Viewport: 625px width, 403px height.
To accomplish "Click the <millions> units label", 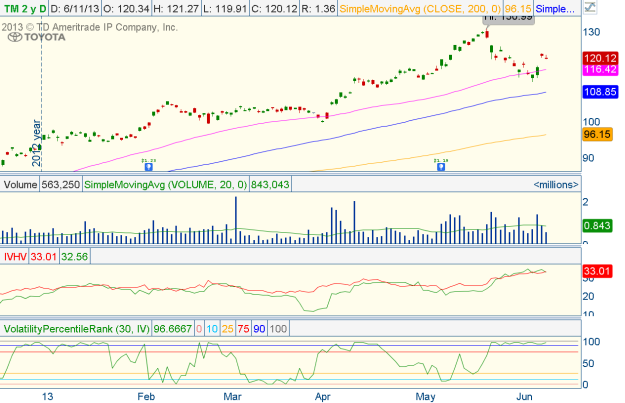I will click(556, 185).
